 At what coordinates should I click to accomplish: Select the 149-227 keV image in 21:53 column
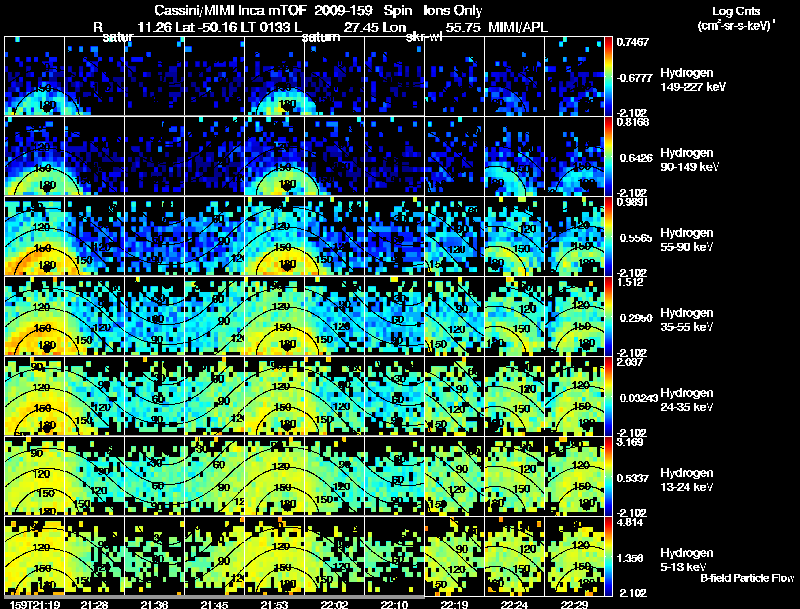point(274,76)
